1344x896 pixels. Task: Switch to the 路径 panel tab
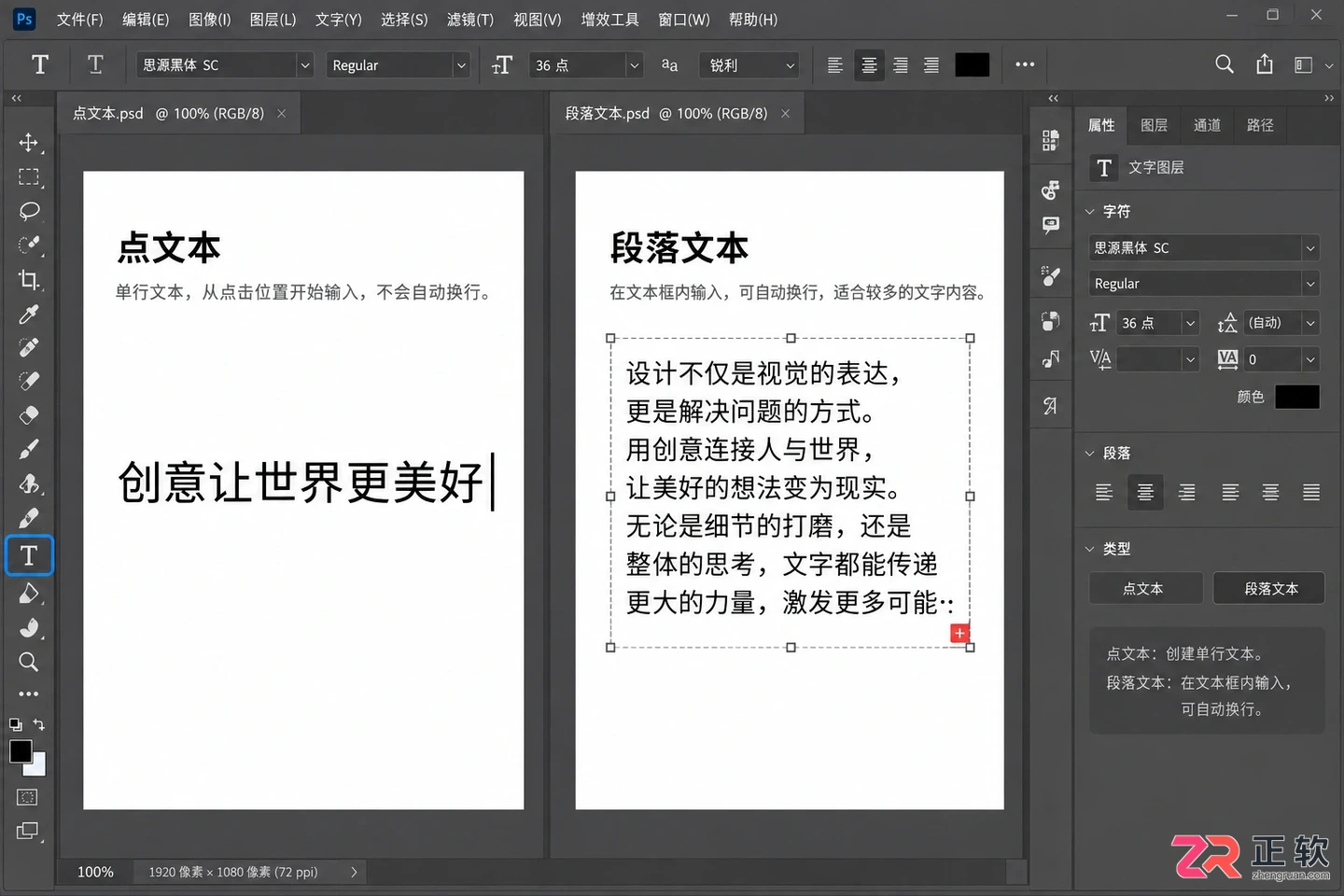(x=1260, y=125)
